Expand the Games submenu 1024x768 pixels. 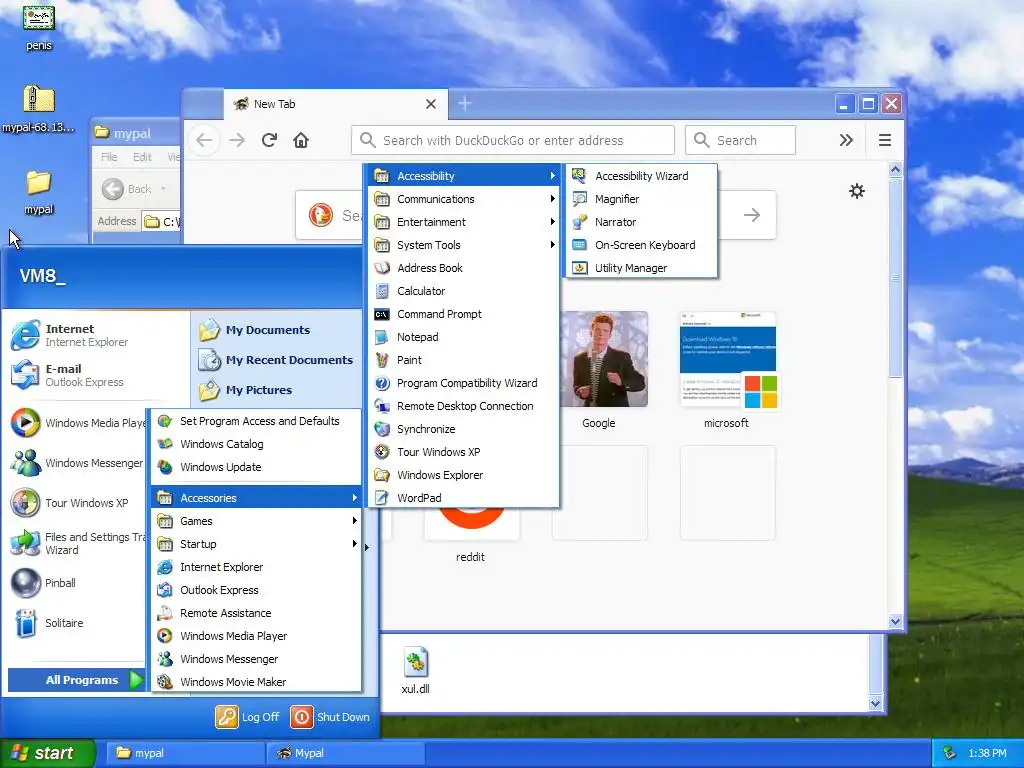point(257,520)
